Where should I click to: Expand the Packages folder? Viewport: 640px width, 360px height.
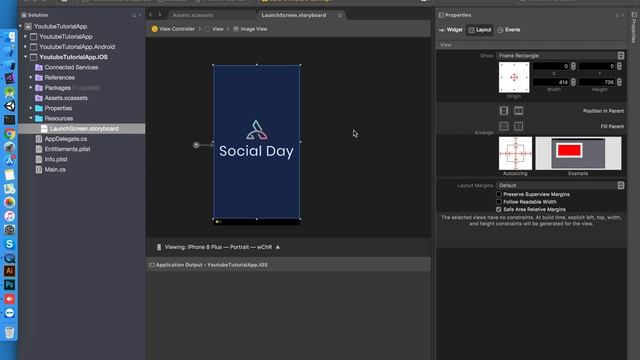(x=31, y=87)
